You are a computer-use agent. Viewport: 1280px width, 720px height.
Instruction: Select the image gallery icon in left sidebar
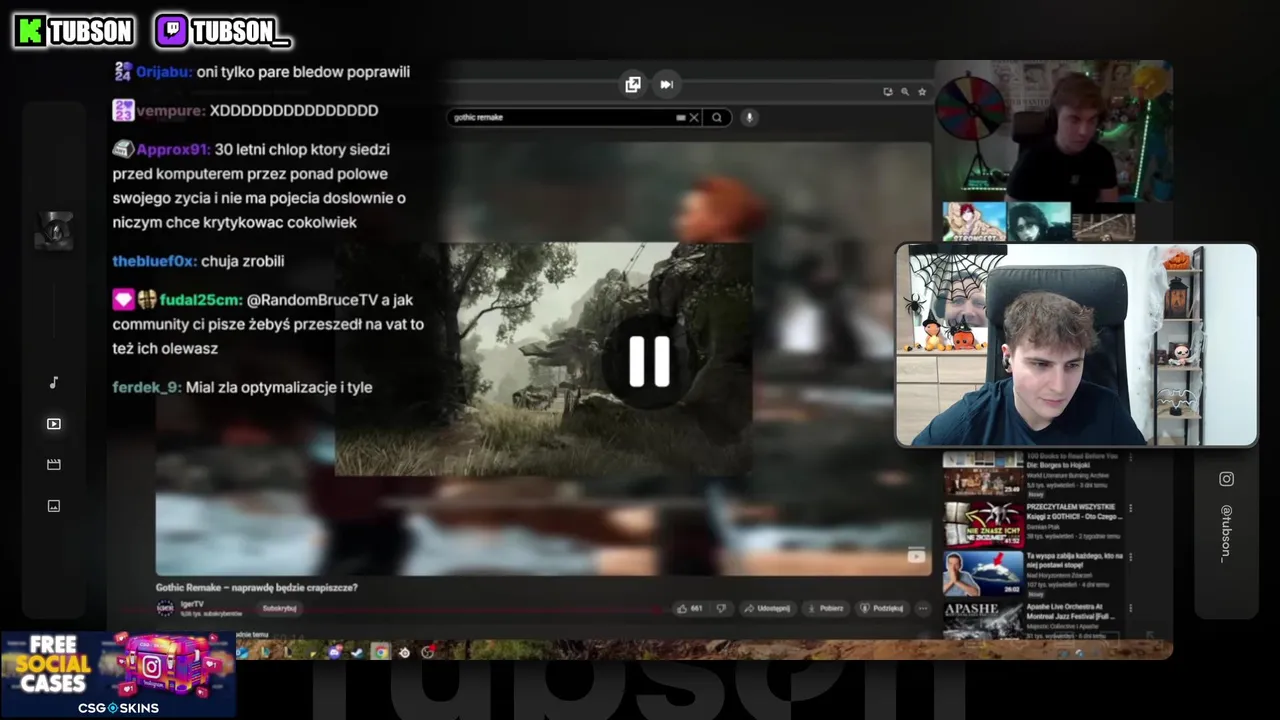click(54, 506)
